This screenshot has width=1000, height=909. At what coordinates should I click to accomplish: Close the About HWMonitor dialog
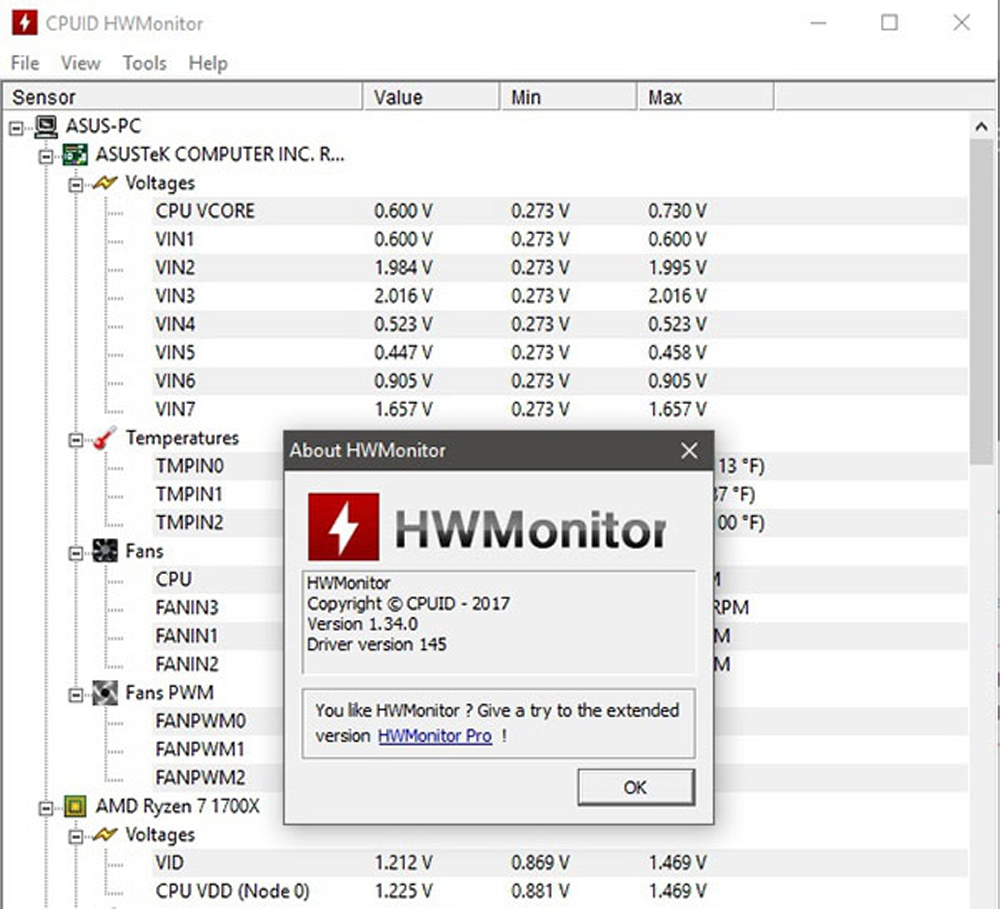click(x=689, y=451)
